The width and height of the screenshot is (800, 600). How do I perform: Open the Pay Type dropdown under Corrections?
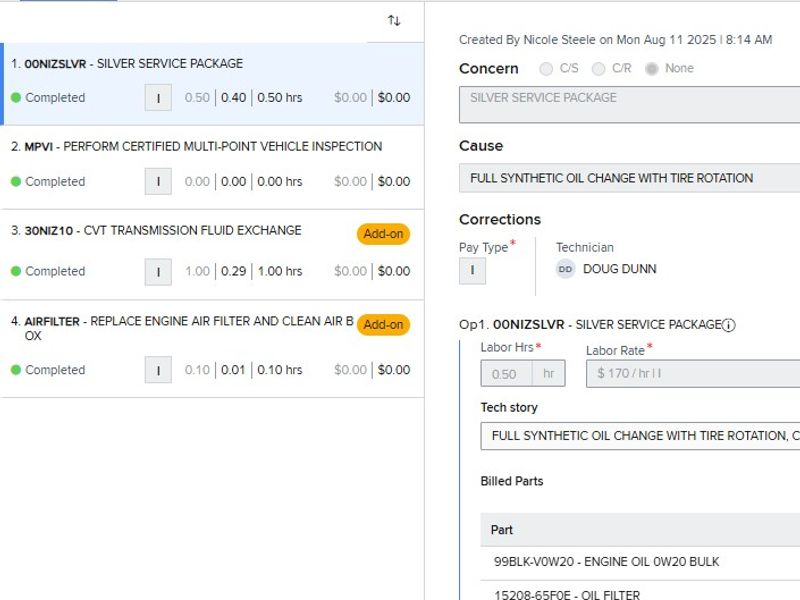click(x=472, y=271)
